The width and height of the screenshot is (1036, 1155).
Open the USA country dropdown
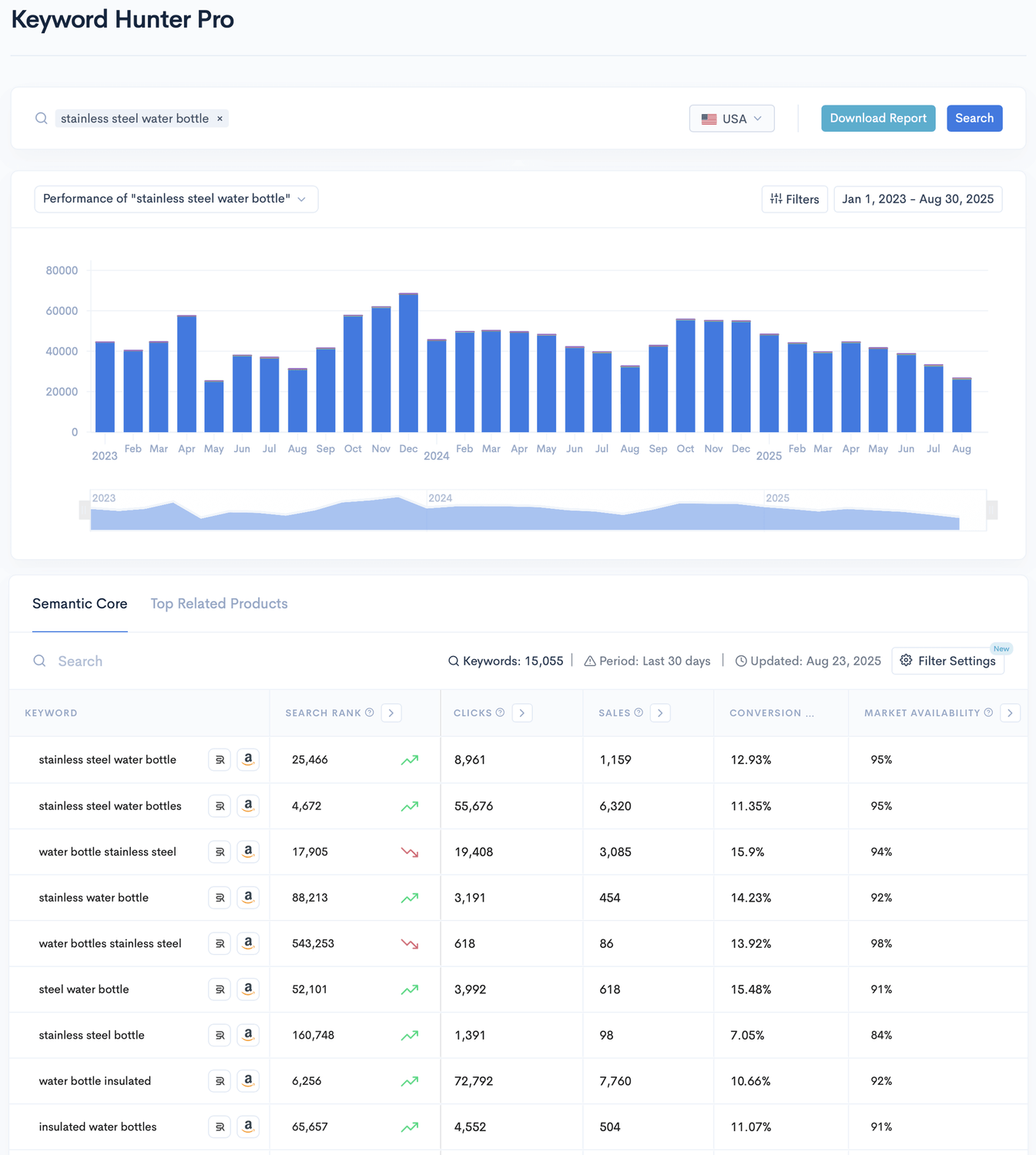click(x=731, y=119)
